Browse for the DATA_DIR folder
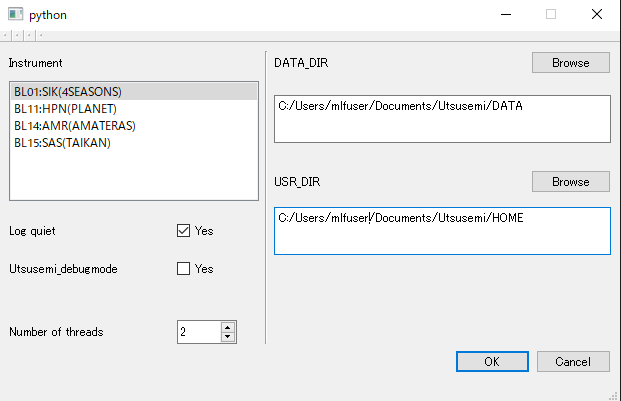The image size is (621, 401). click(x=570, y=62)
